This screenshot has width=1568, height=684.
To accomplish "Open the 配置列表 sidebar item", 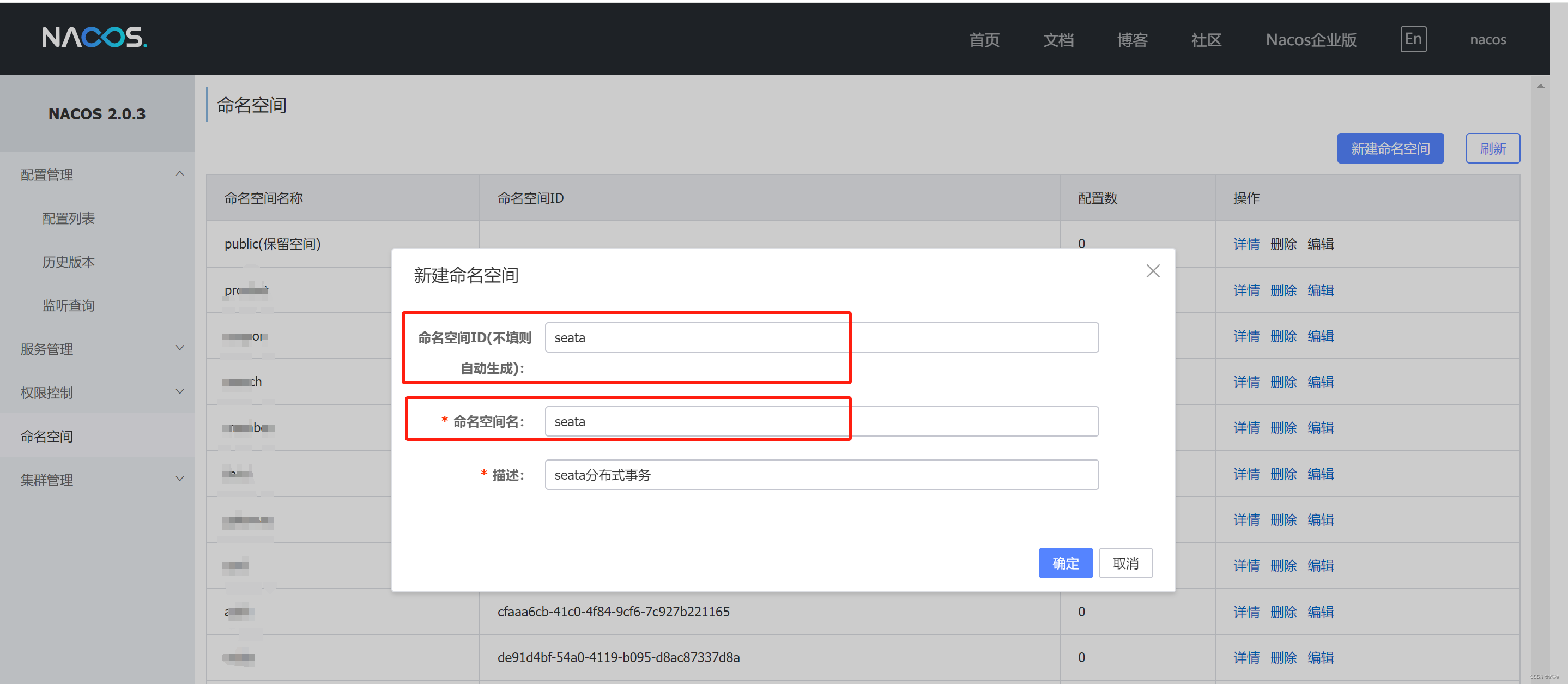I will coord(68,219).
